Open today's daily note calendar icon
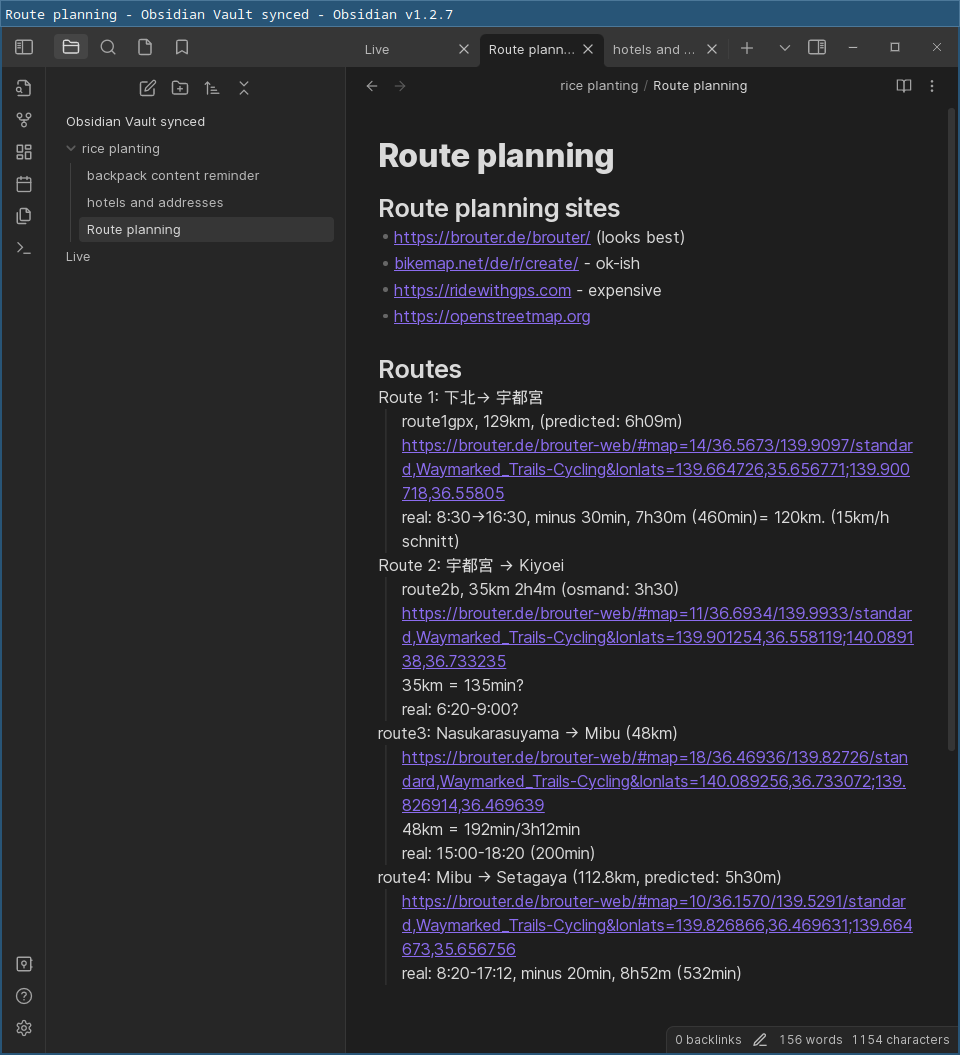This screenshot has height=1055, width=960. click(24, 184)
